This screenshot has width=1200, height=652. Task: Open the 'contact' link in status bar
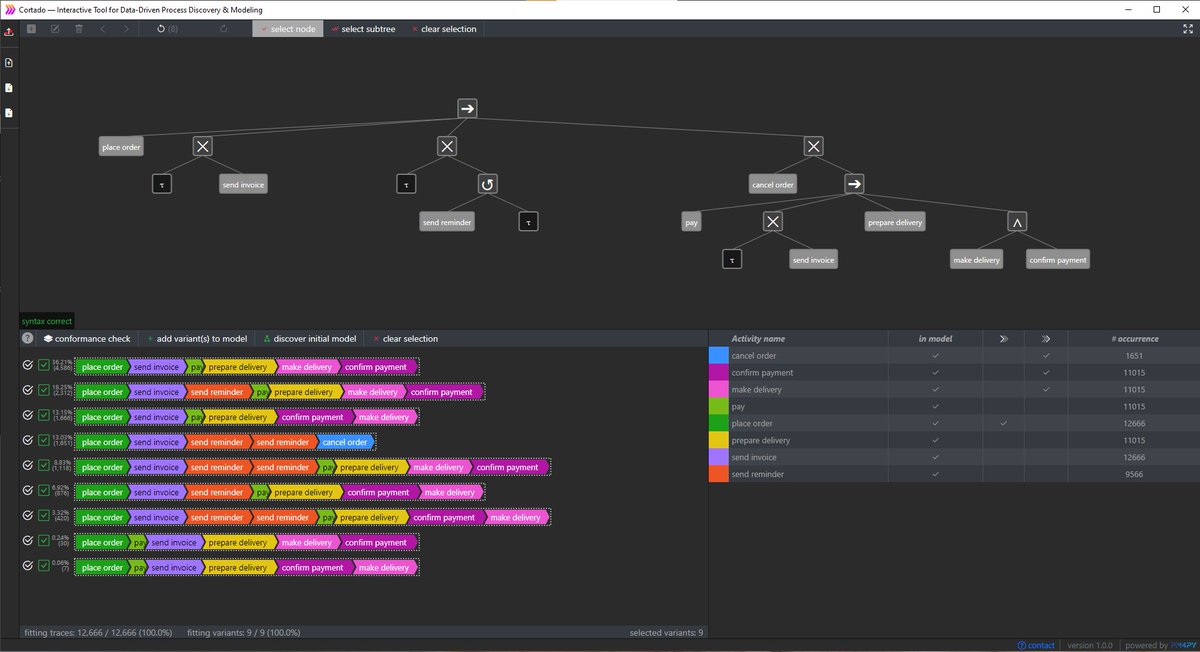(1036, 645)
